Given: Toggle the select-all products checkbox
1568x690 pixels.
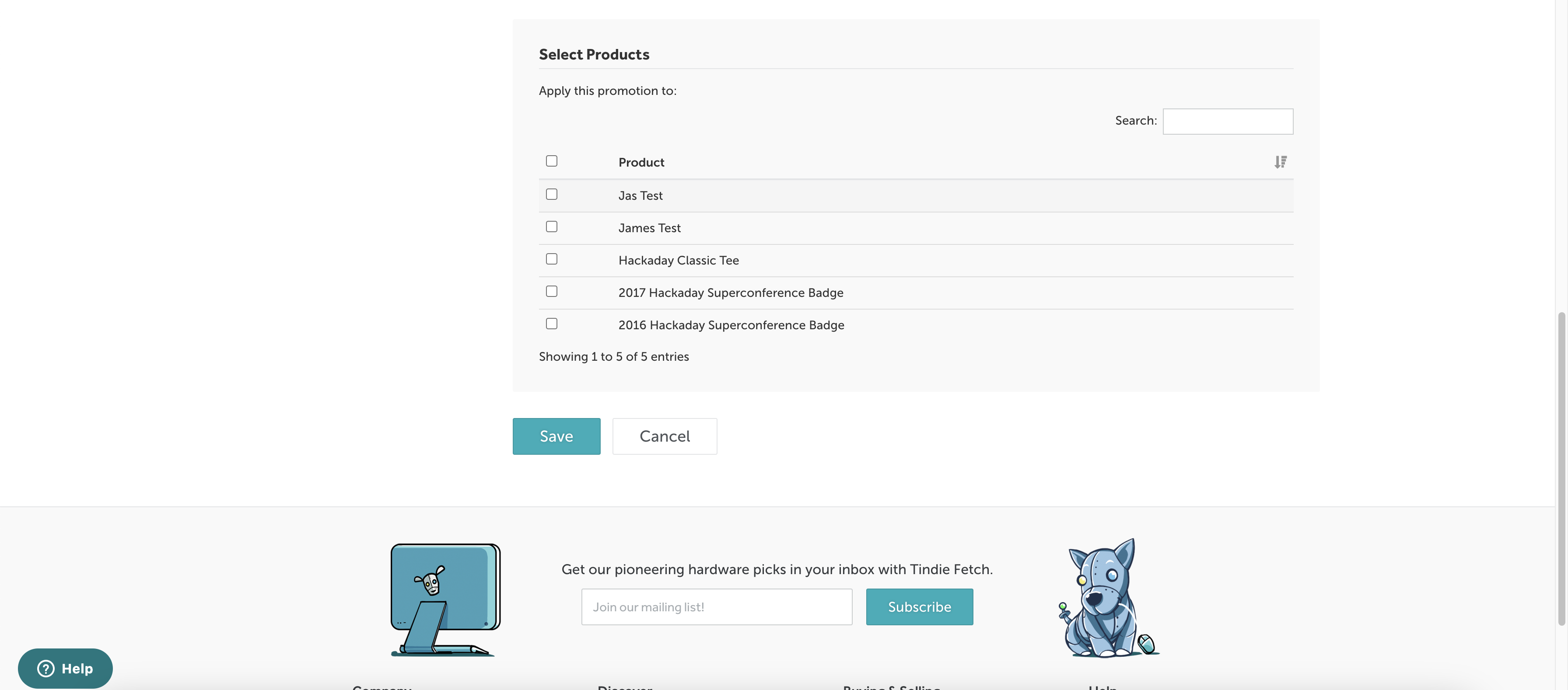Looking at the screenshot, I should click(552, 161).
